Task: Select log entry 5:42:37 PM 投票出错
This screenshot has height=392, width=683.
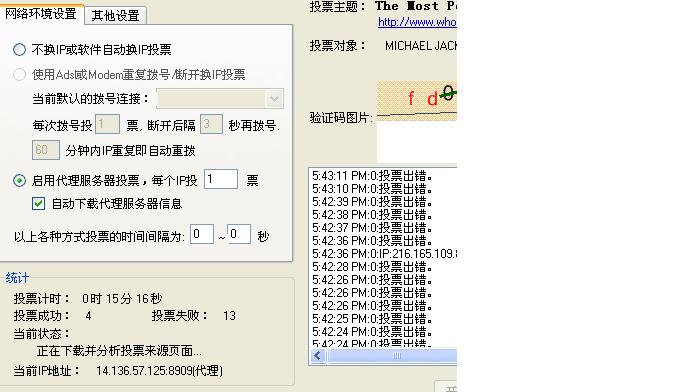Action: point(372,228)
